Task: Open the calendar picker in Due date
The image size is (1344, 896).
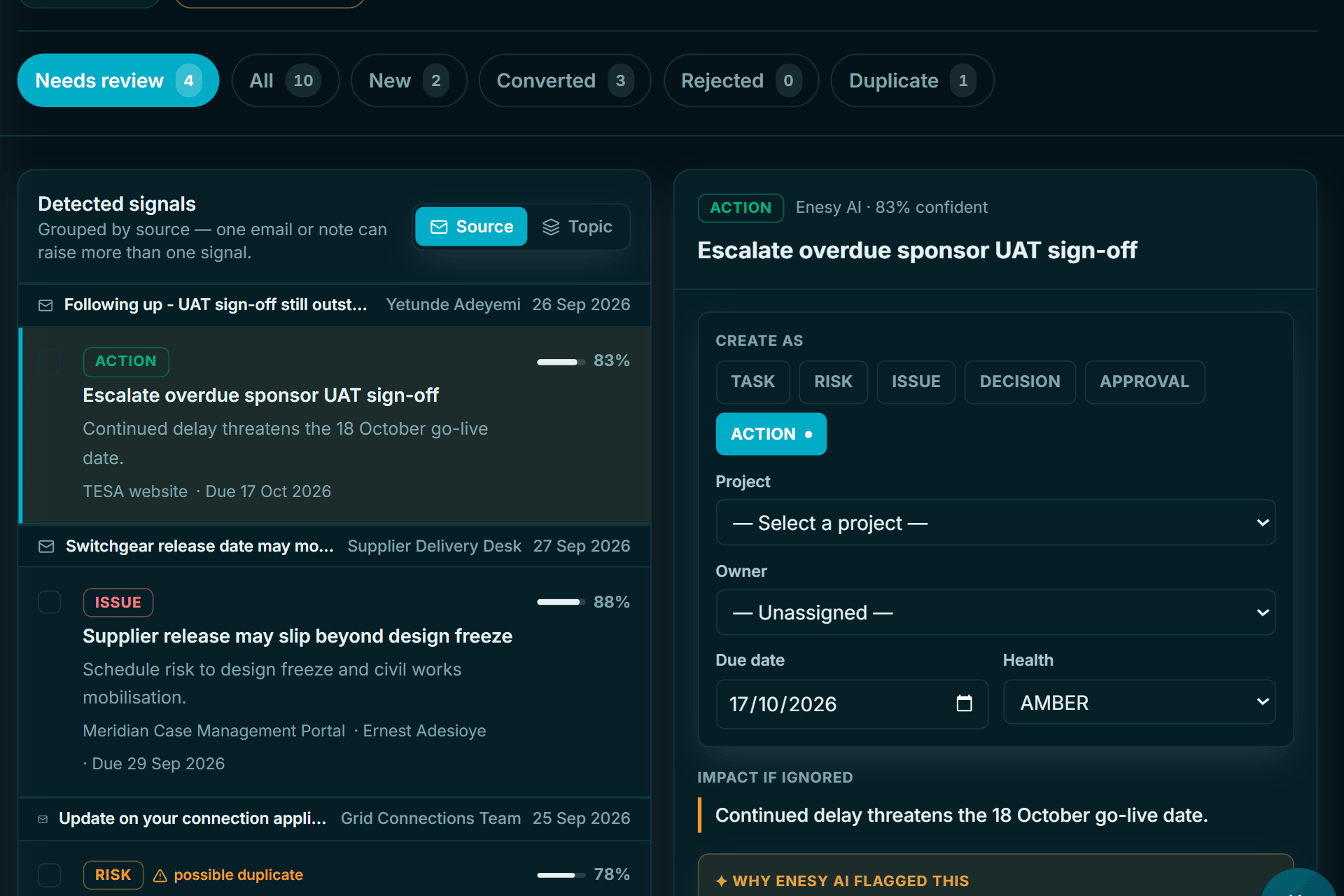Action: 964,703
